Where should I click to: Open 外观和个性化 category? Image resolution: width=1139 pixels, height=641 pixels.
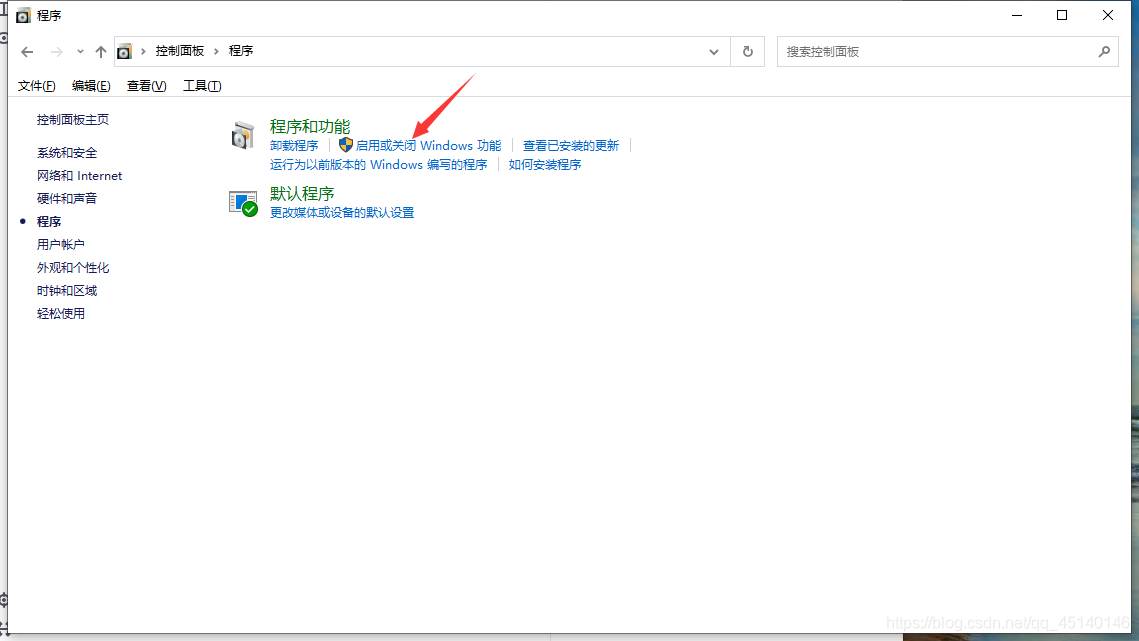coord(73,267)
